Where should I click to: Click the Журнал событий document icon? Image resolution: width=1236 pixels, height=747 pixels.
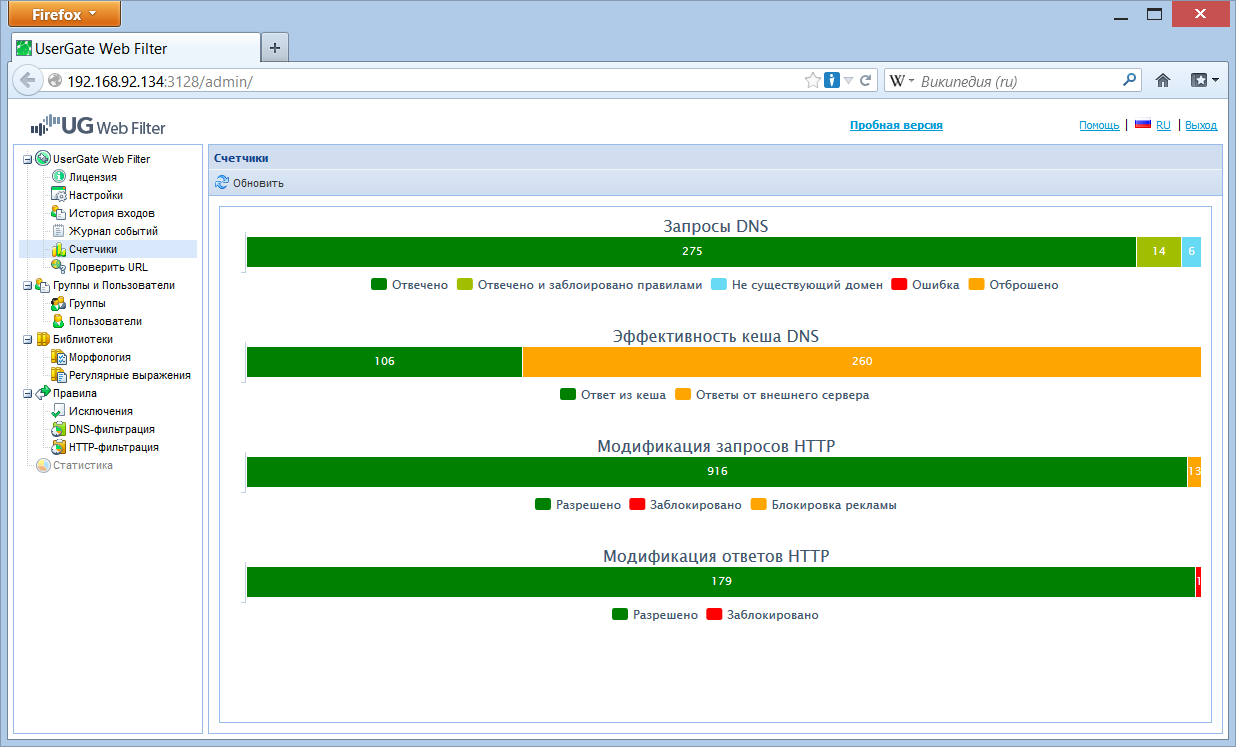(58, 231)
